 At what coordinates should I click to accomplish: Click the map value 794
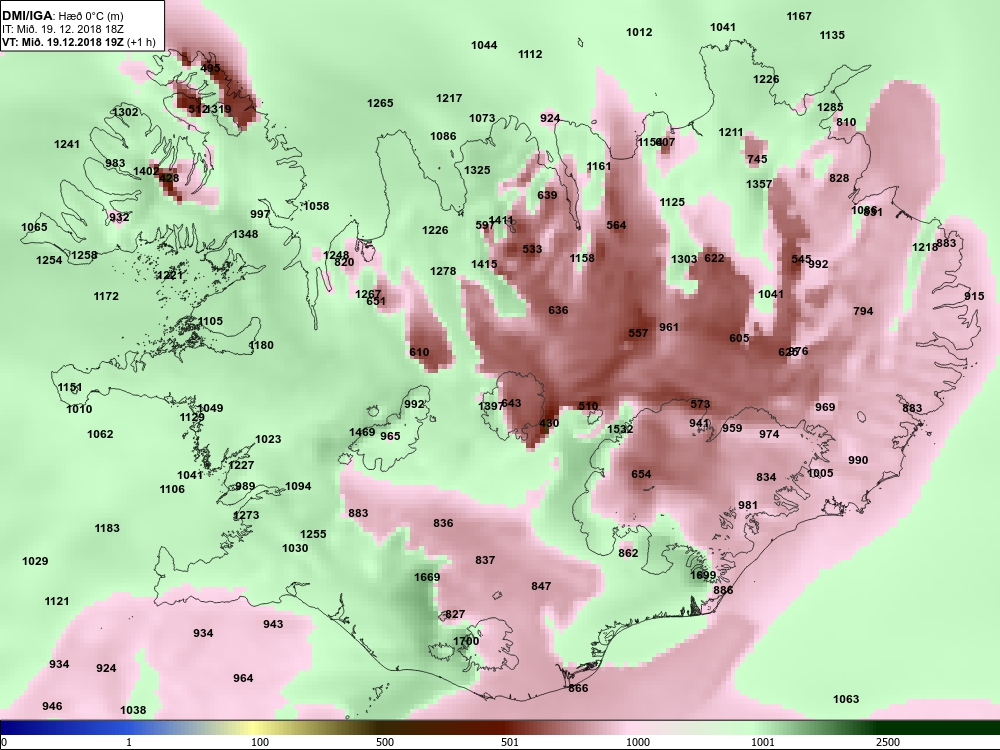(863, 311)
